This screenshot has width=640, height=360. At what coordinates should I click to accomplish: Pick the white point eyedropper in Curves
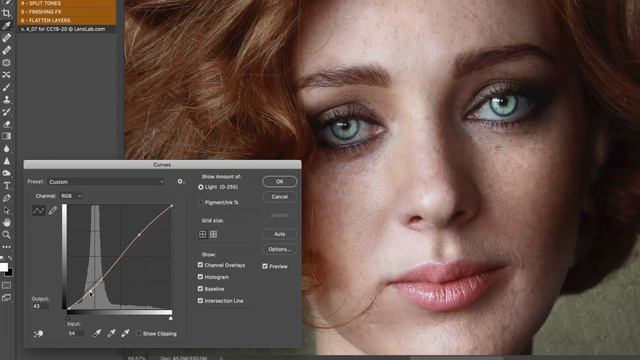125,333
